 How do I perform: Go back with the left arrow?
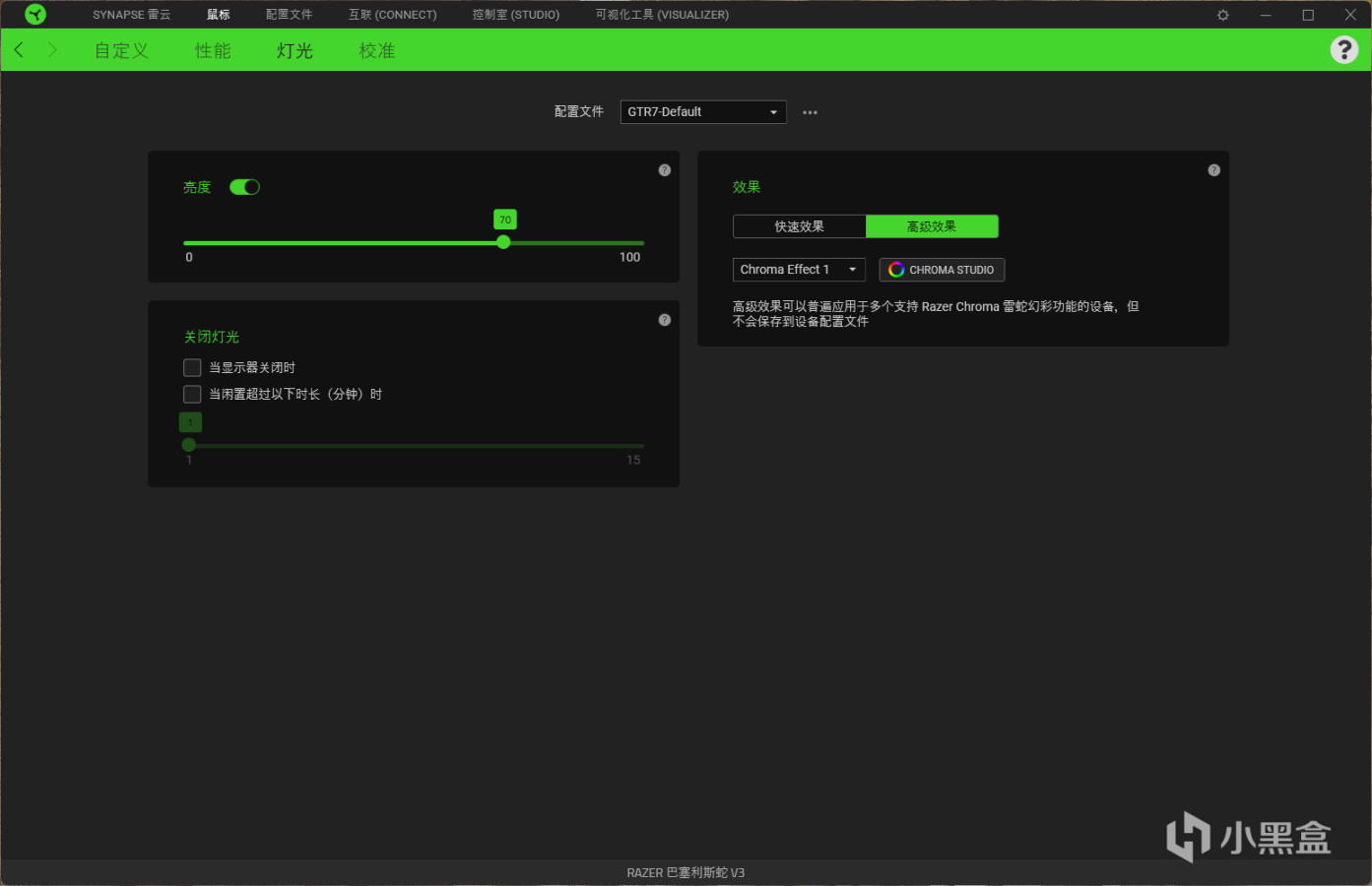[x=19, y=49]
